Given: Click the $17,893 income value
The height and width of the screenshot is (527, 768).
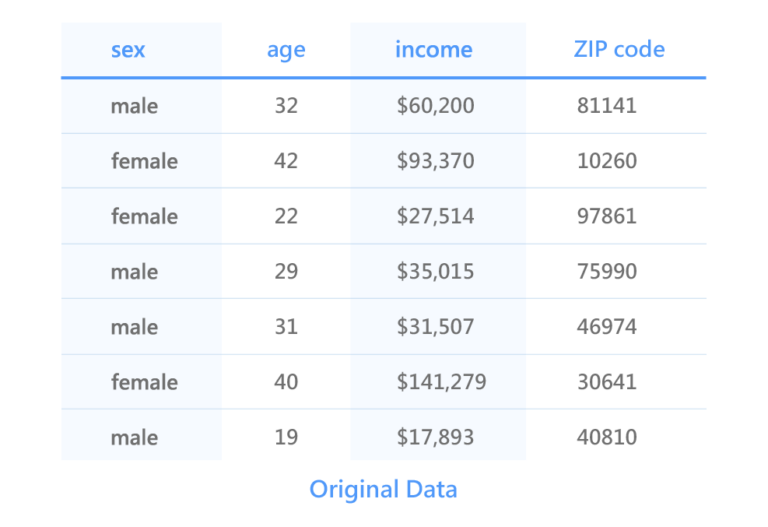Looking at the screenshot, I should [x=435, y=437].
